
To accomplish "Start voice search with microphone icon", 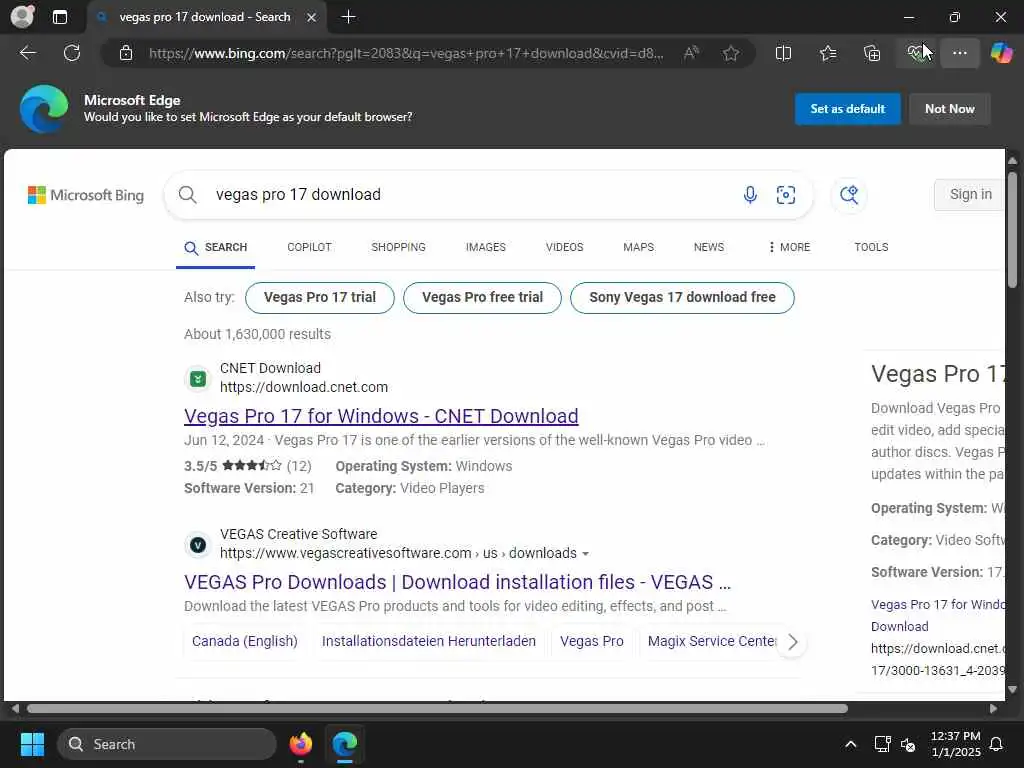I will (x=750, y=195).
